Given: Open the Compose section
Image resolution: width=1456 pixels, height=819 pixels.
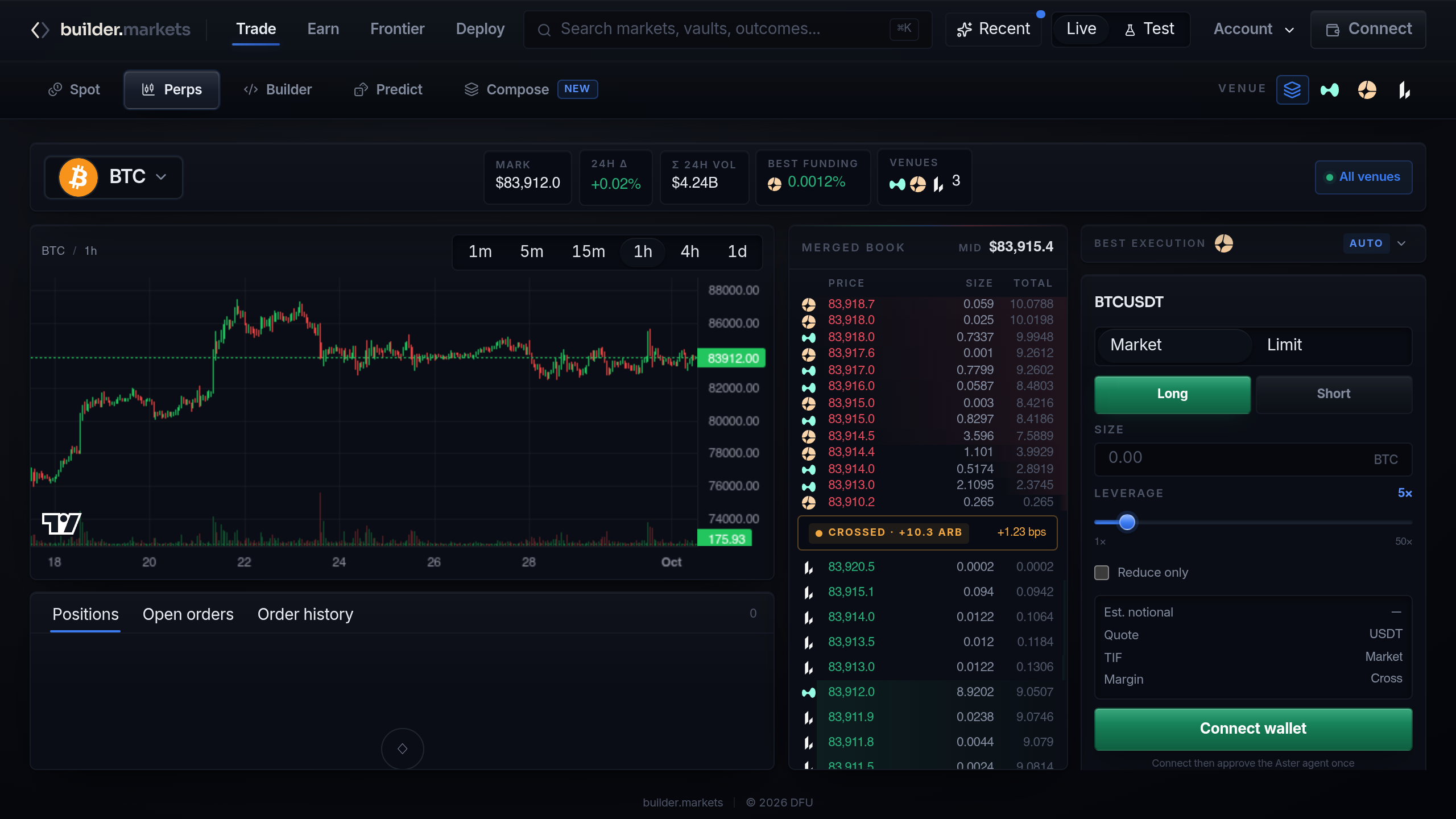Looking at the screenshot, I should coord(531,90).
